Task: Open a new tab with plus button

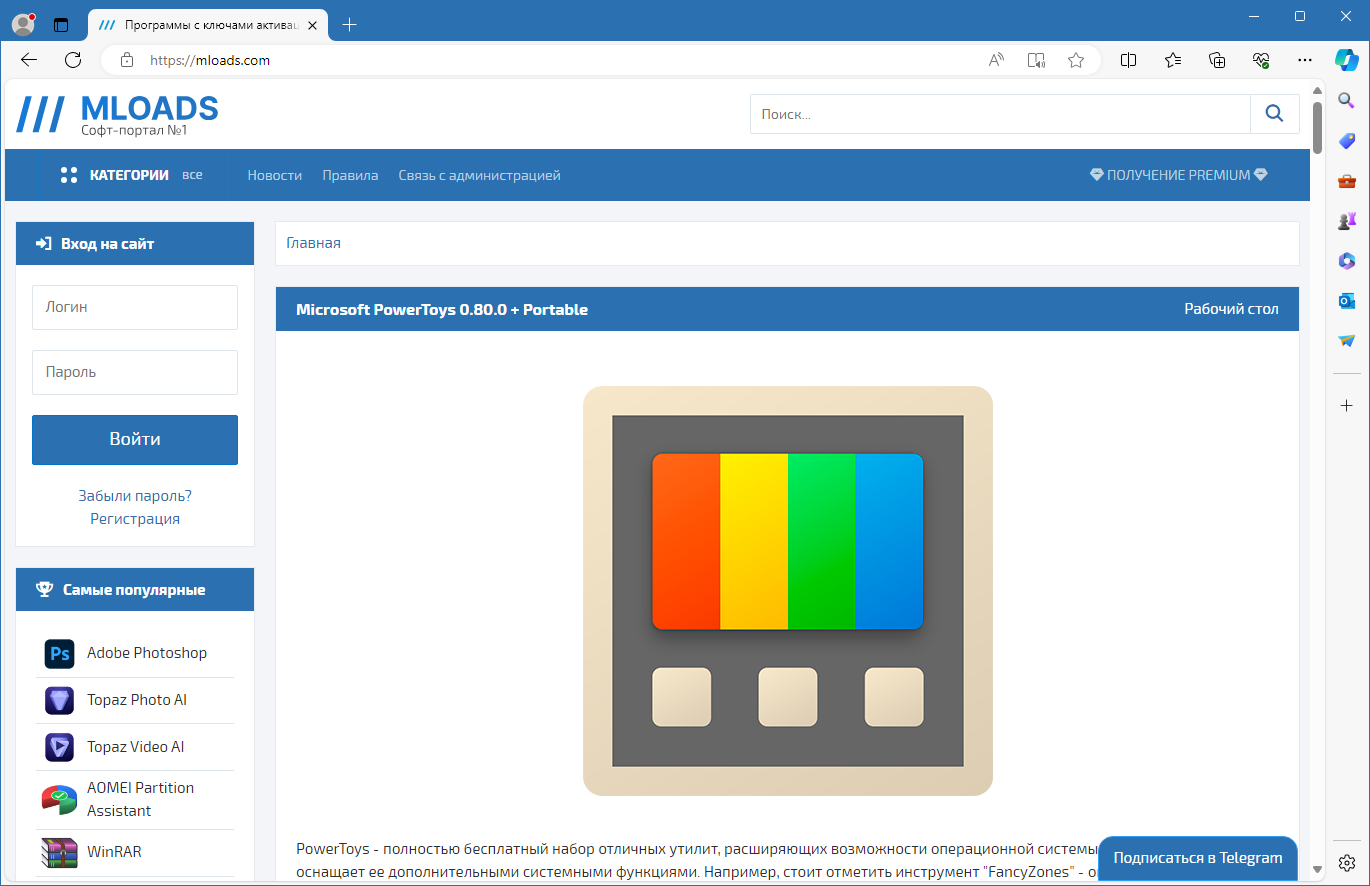Action: point(349,25)
